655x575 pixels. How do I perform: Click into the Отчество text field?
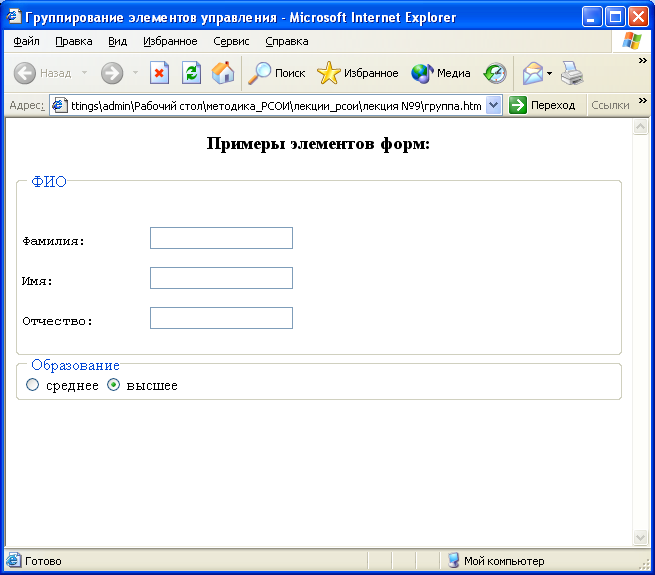[221, 318]
